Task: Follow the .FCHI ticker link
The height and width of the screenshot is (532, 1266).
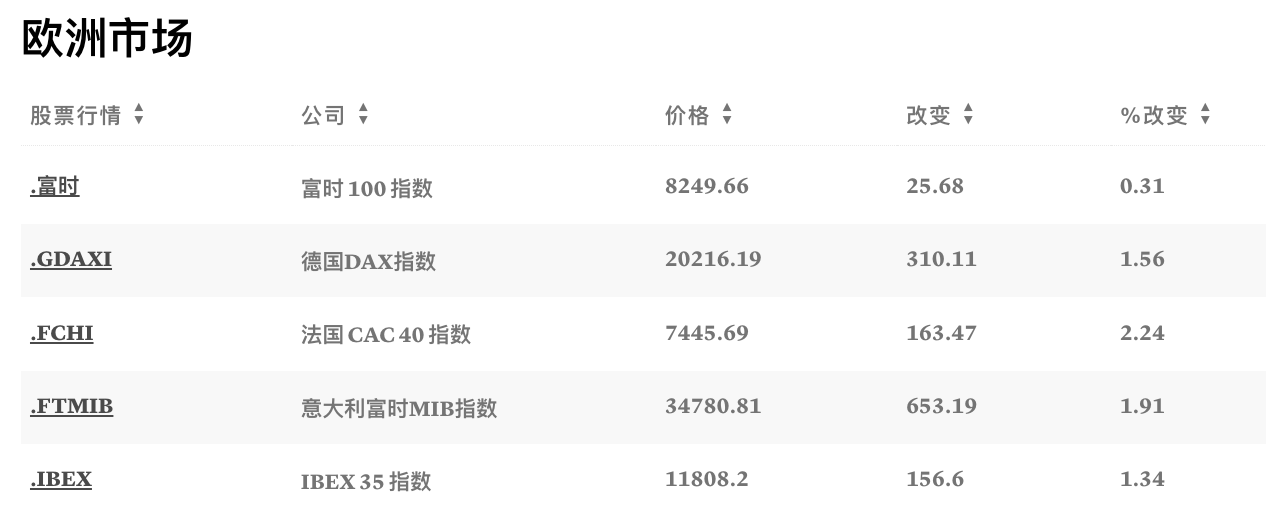Action: (x=62, y=333)
